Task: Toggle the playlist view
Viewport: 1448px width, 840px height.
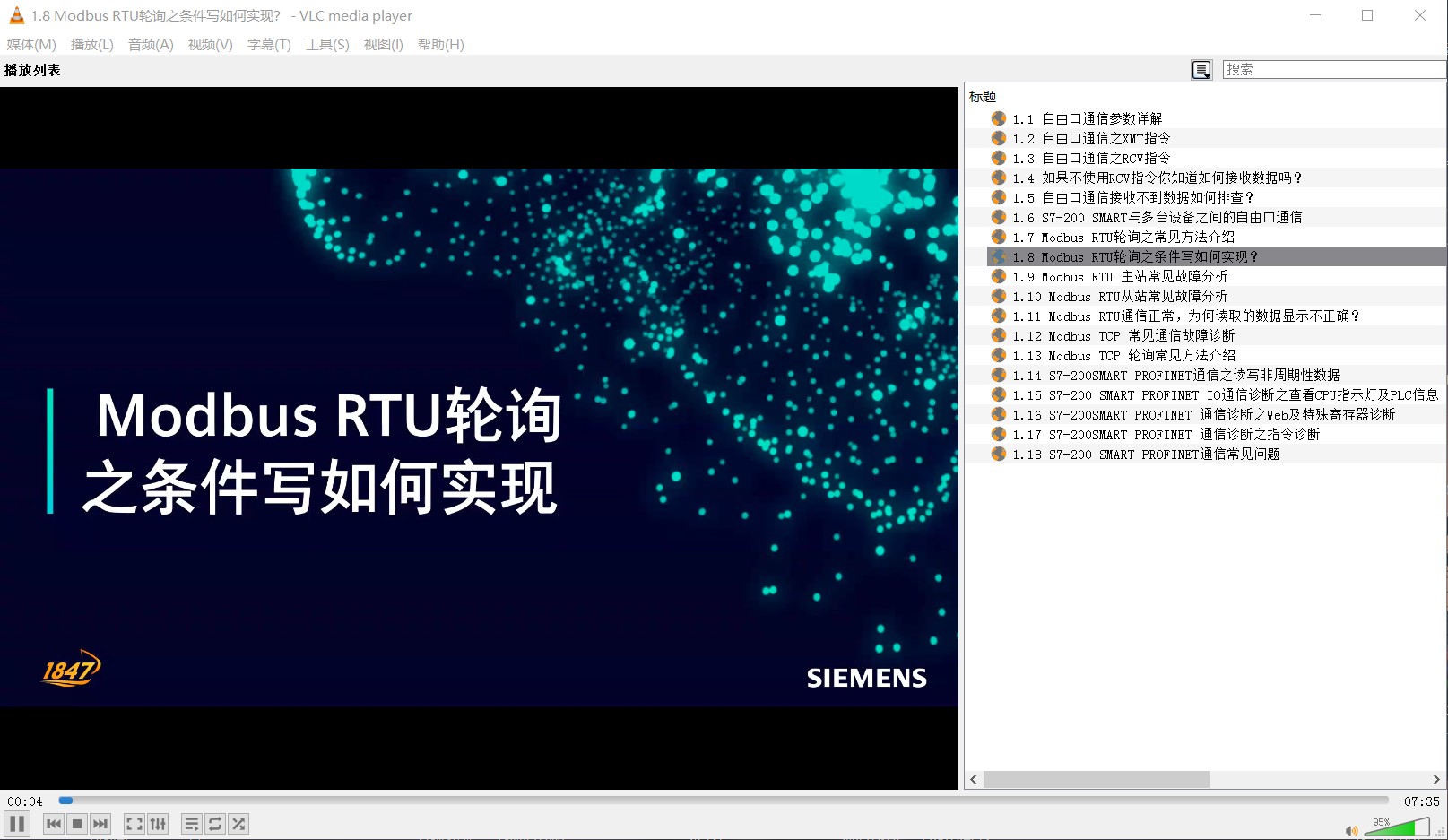Action: [192, 824]
